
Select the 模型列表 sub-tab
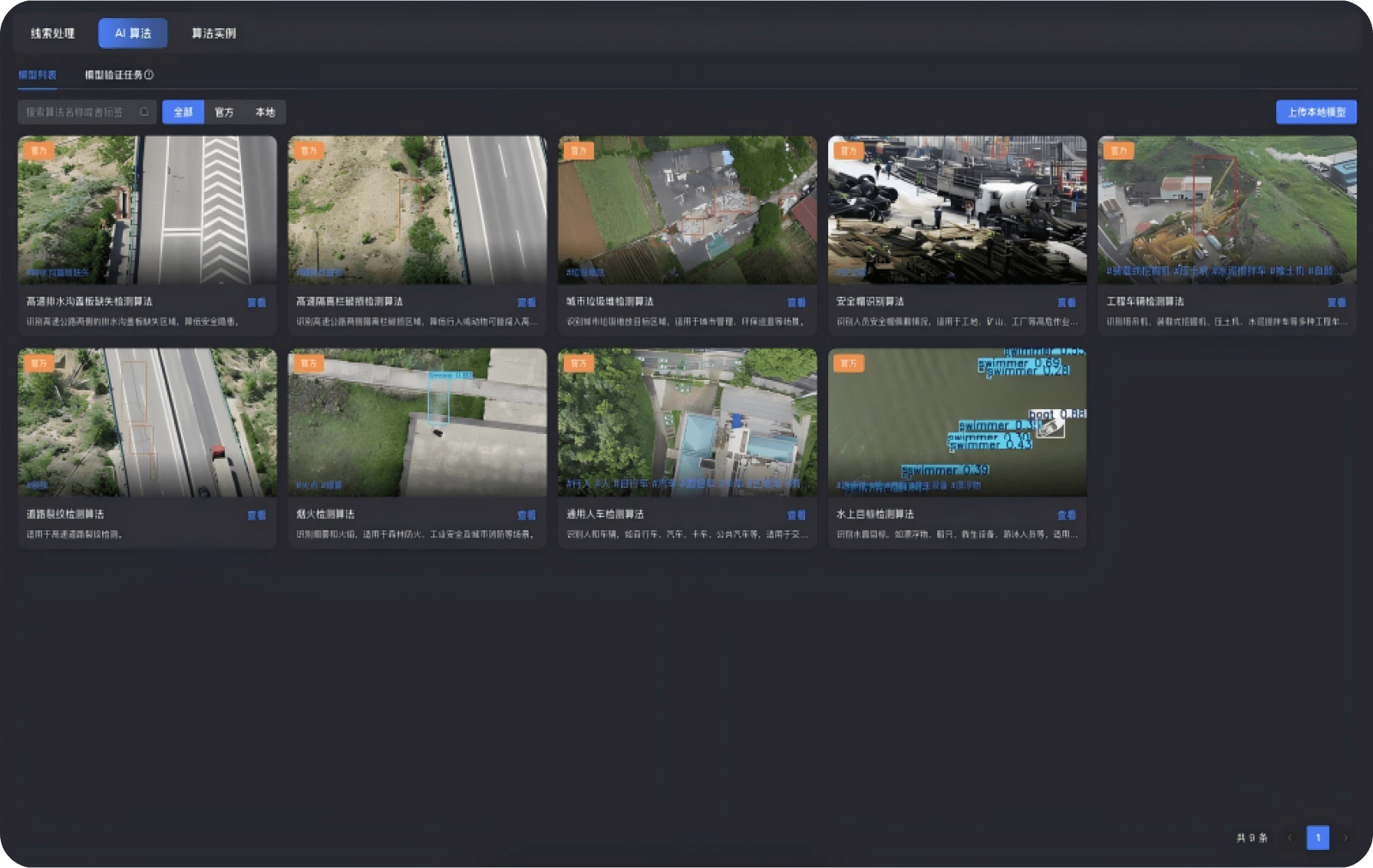[x=38, y=75]
